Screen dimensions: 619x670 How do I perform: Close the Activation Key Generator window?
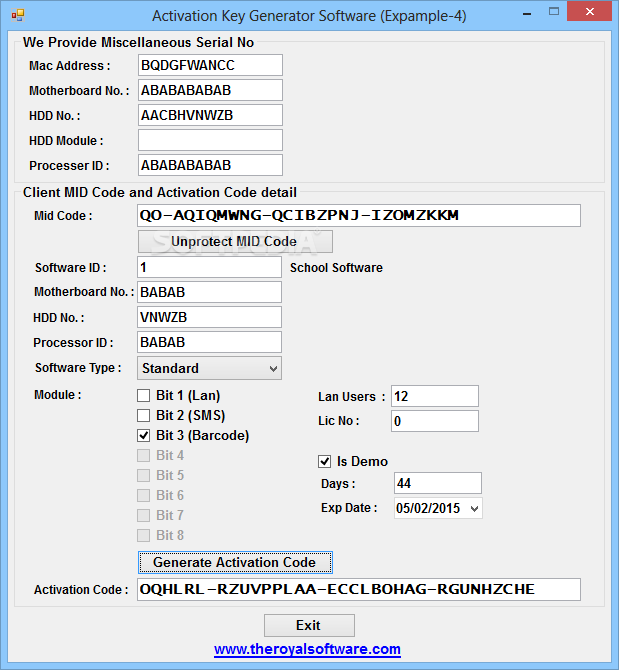click(590, 12)
